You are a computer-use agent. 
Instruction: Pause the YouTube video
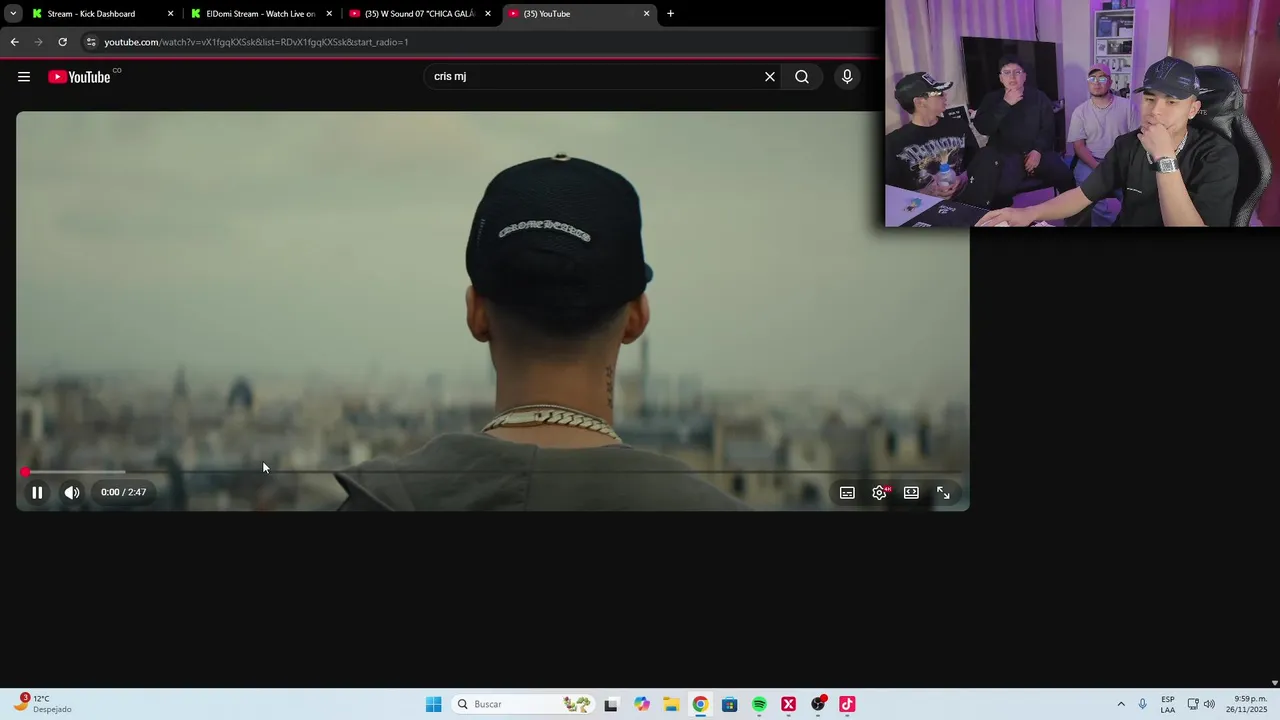[37, 492]
